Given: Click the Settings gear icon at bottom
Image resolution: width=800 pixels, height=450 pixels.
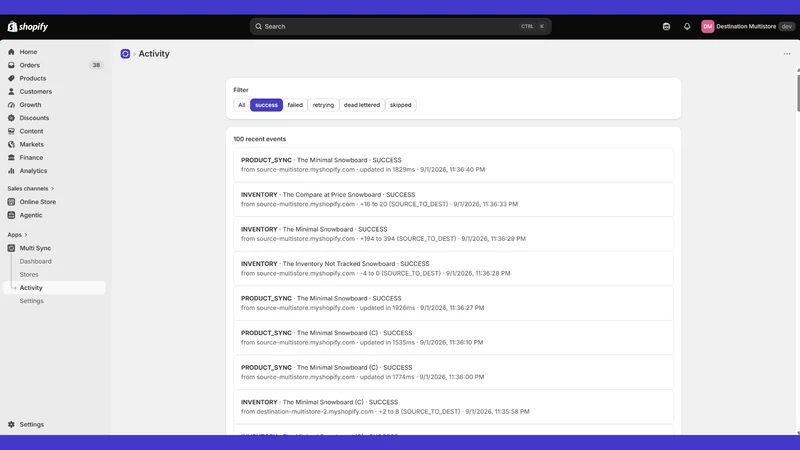Looking at the screenshot, I should pos(11,424).
